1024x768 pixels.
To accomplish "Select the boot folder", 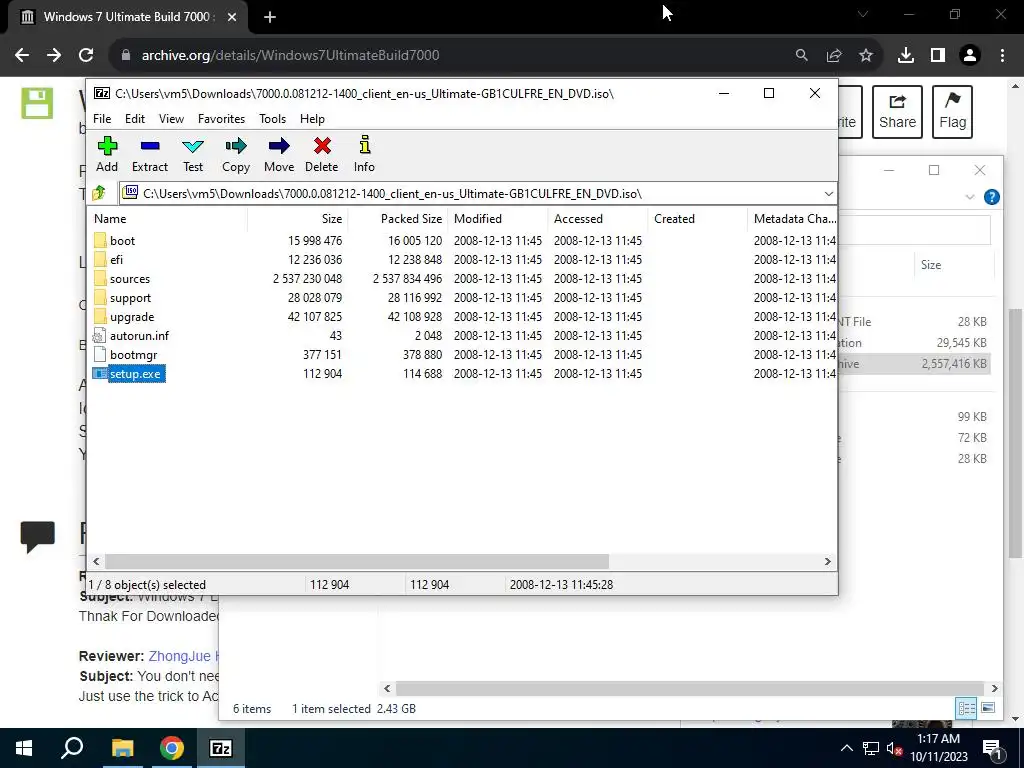I will pyautogui.click(x=122, y=241).
